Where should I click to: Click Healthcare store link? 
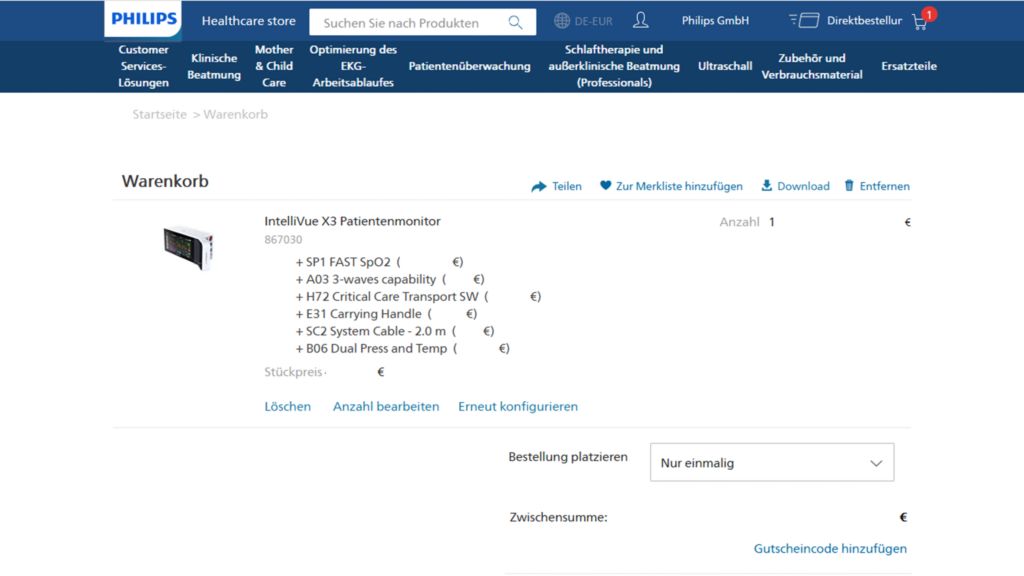click(x=248, y=21)
